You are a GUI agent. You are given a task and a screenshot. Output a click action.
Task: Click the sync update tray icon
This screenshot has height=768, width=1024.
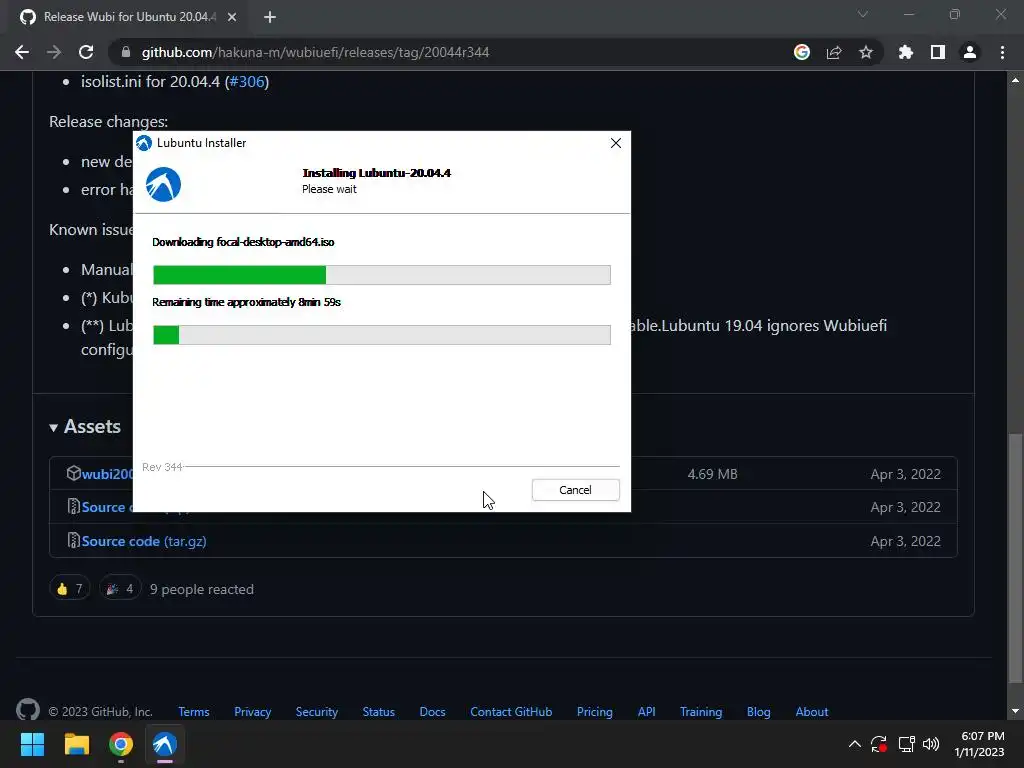(x=879, y=744)
